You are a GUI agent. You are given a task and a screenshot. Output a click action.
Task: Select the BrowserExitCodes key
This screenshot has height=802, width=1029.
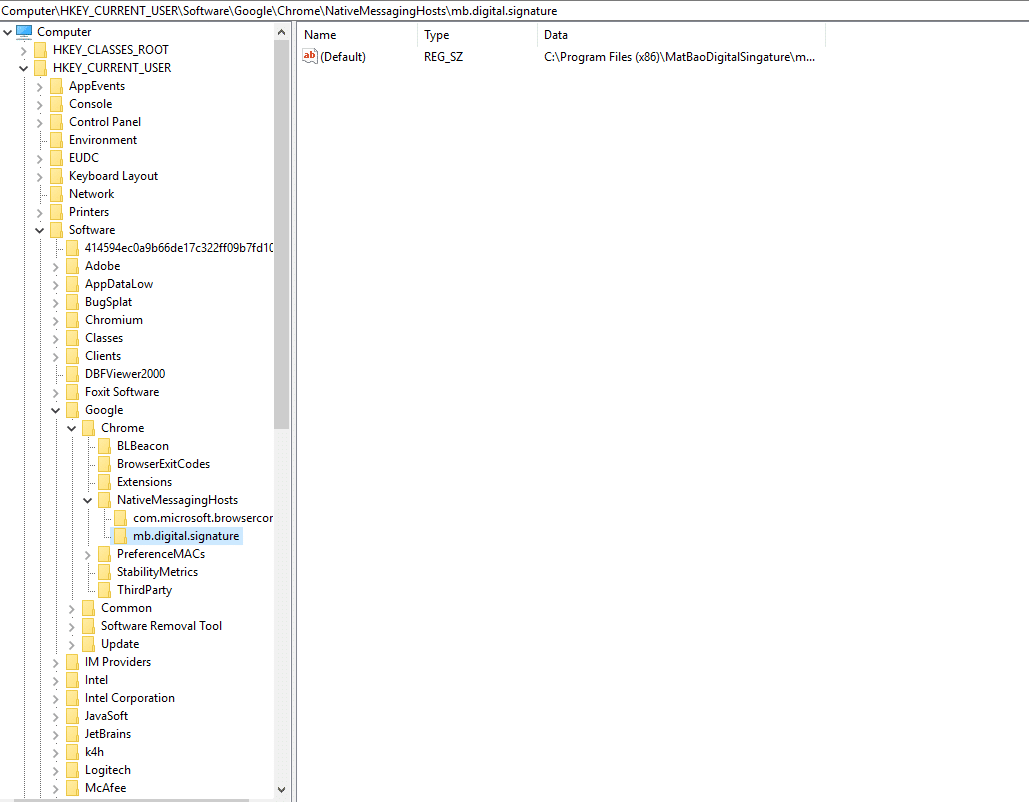click(163, 464)
